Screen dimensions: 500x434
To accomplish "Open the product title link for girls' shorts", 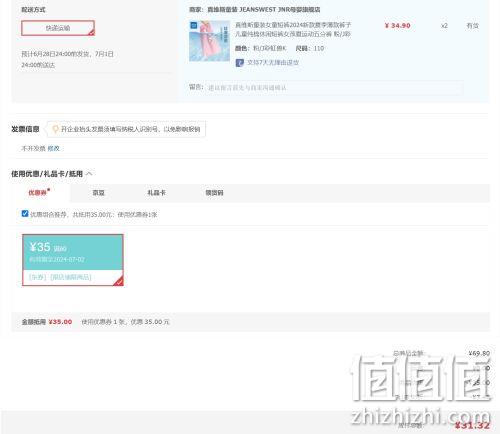I will pos(293,29).
